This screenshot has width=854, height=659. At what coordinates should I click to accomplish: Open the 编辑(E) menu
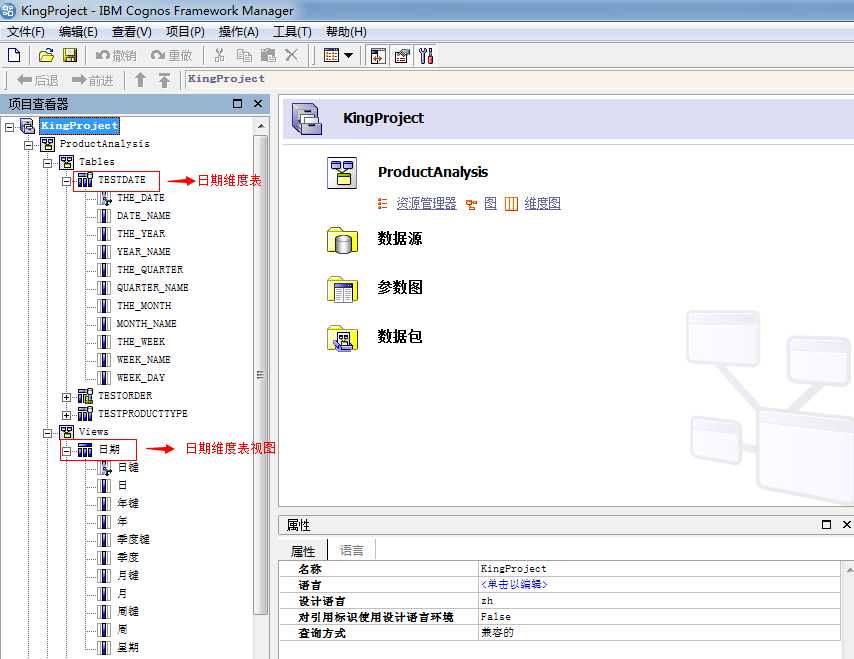pos(78,32)
